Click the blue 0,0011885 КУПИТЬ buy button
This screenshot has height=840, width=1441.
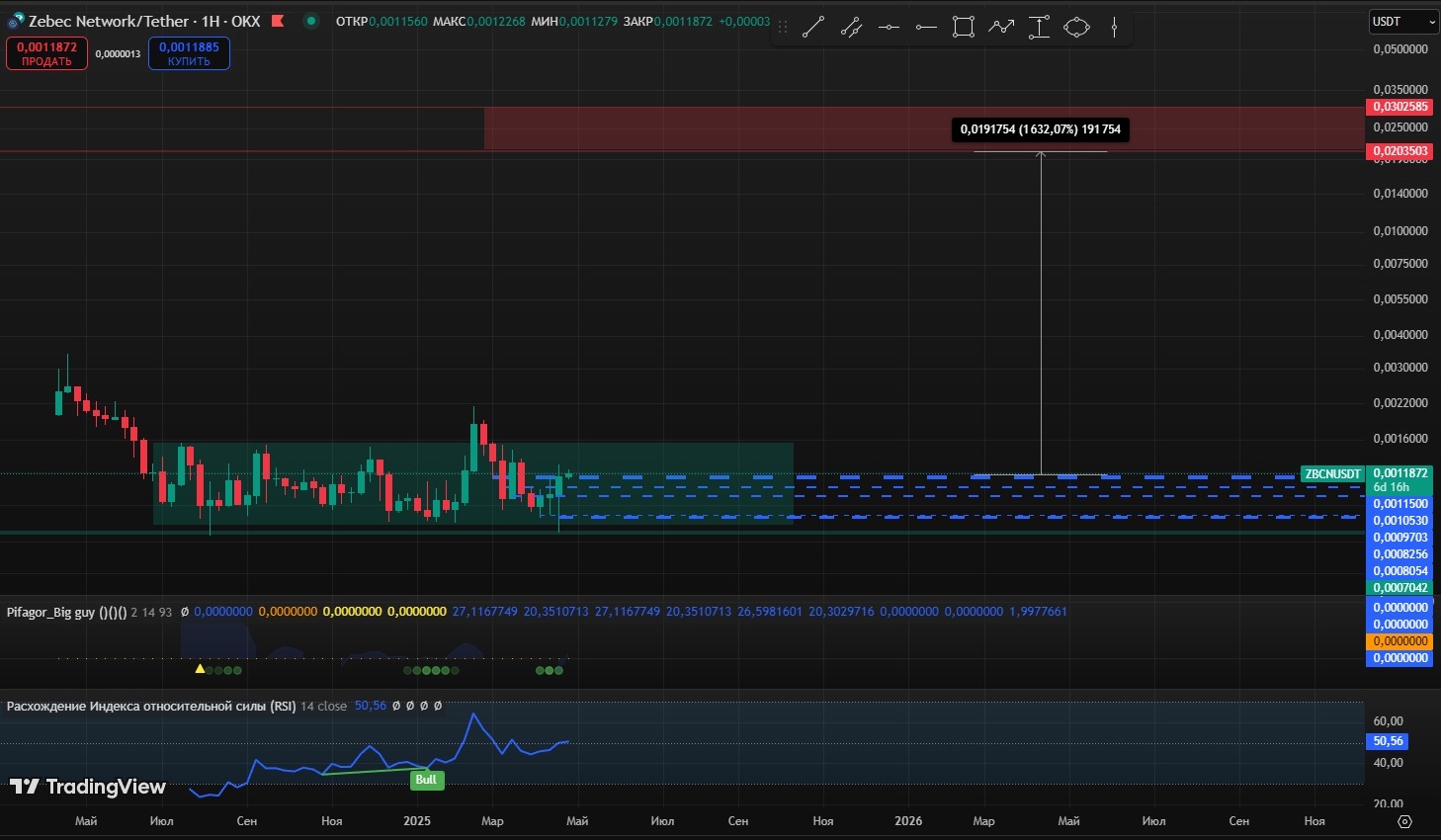189,53
